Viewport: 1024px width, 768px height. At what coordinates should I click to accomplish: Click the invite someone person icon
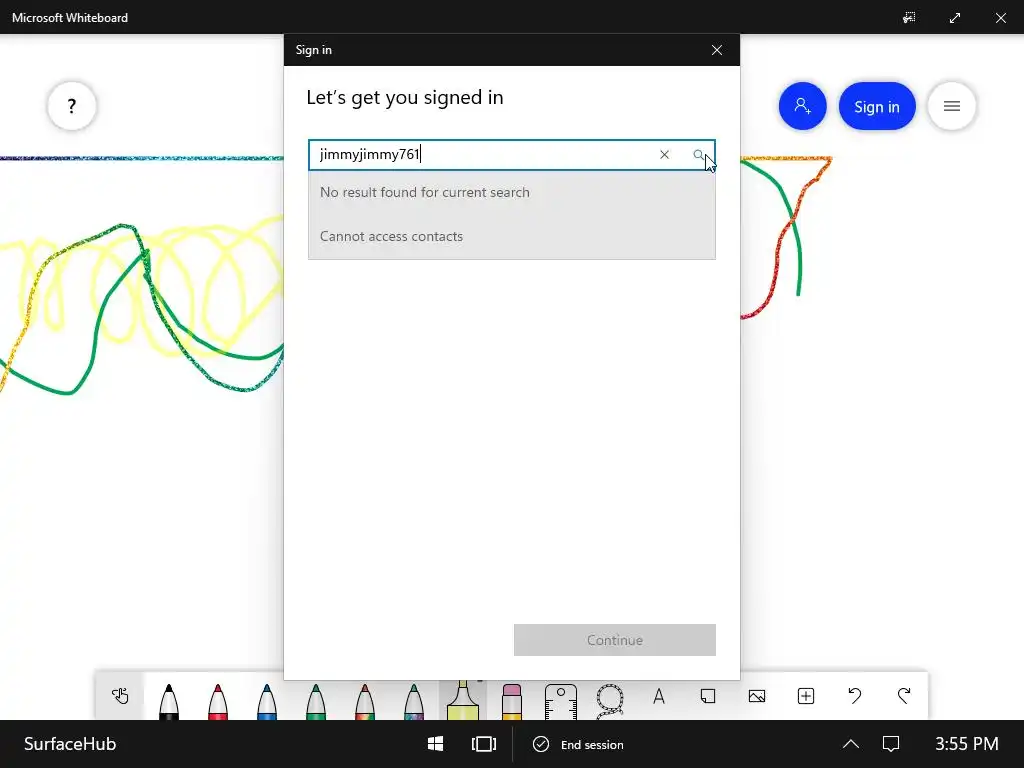pyautogui.click(x=803, y=106)
